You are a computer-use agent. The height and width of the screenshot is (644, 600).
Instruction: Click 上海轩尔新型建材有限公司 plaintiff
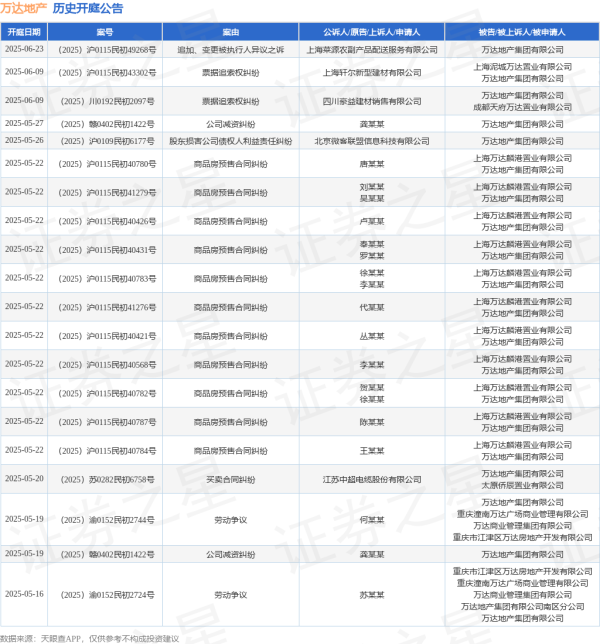(x=372, y=73)
